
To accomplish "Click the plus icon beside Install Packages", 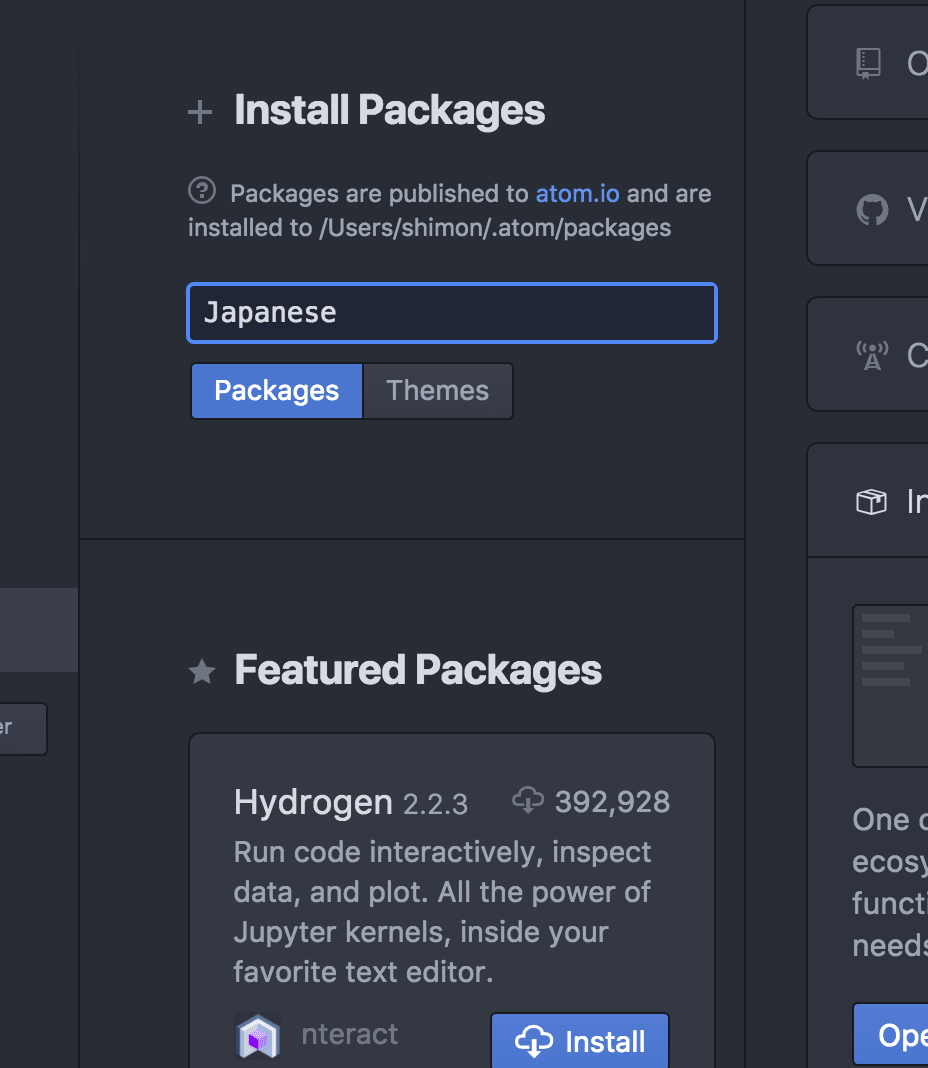I will coord(200,112).
